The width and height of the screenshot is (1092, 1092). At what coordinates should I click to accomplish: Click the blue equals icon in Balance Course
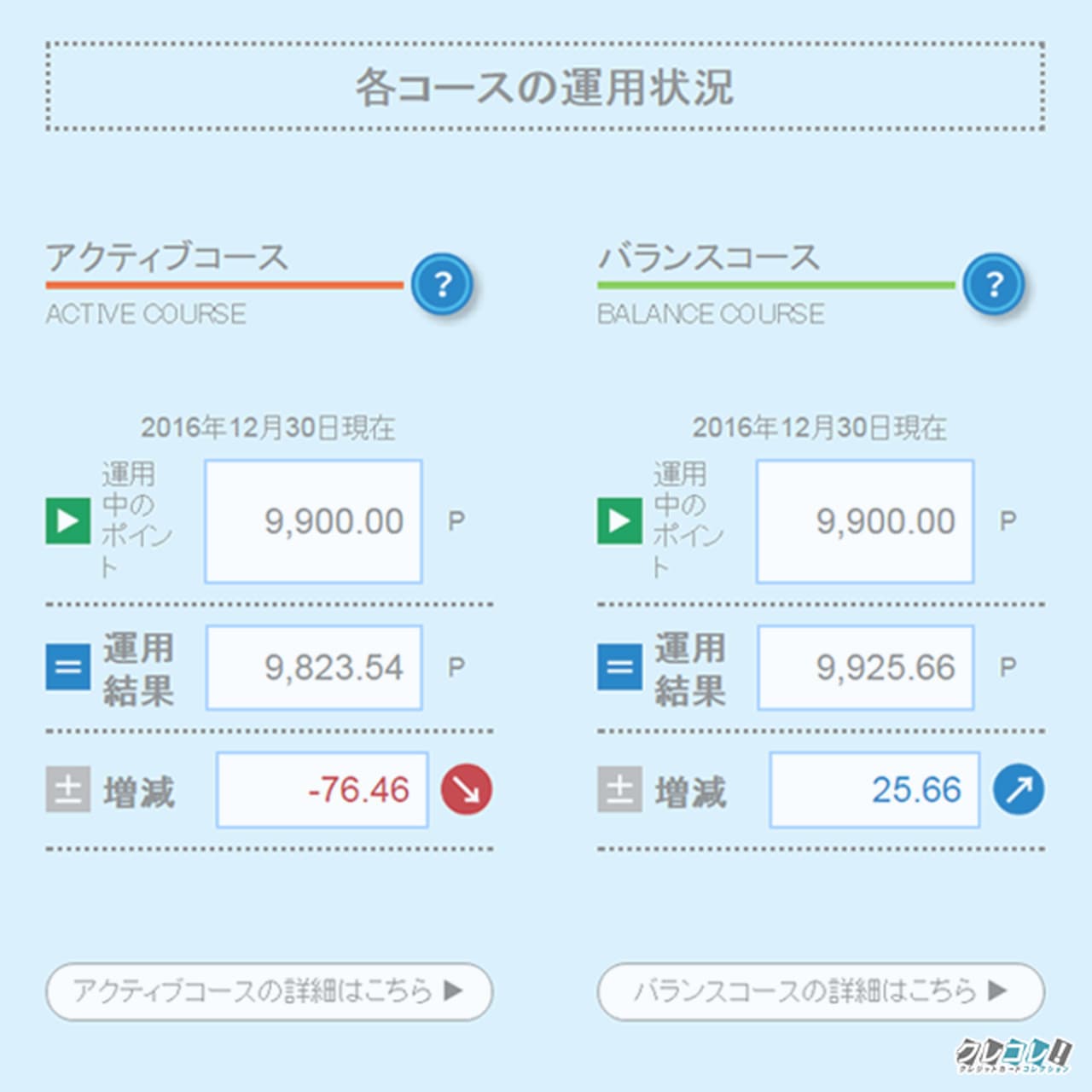(x=619, y=667)
